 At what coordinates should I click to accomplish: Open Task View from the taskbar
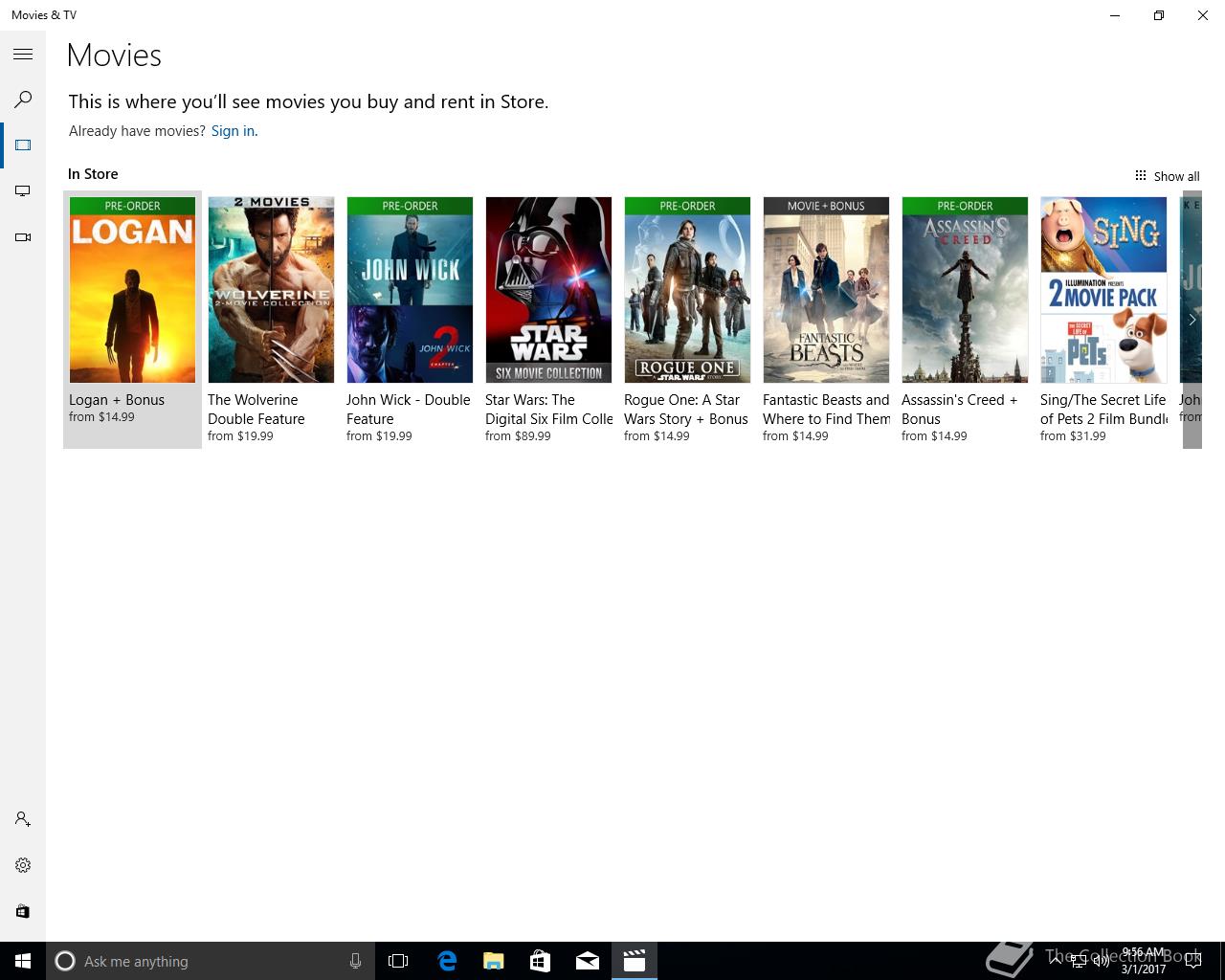(398, 961)
